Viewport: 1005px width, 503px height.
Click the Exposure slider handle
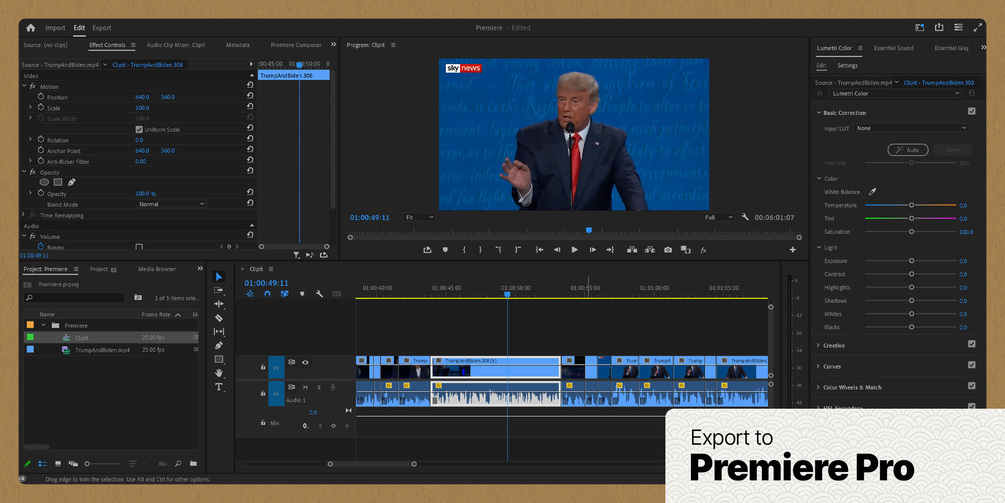pos(911,261)
